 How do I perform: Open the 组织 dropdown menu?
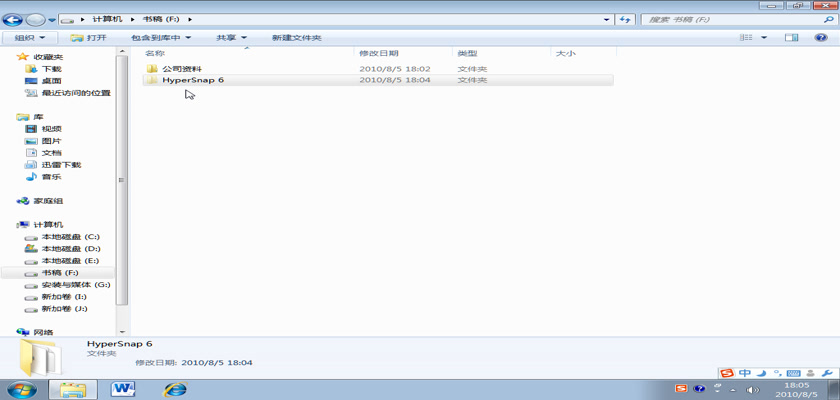pos(28,38)
